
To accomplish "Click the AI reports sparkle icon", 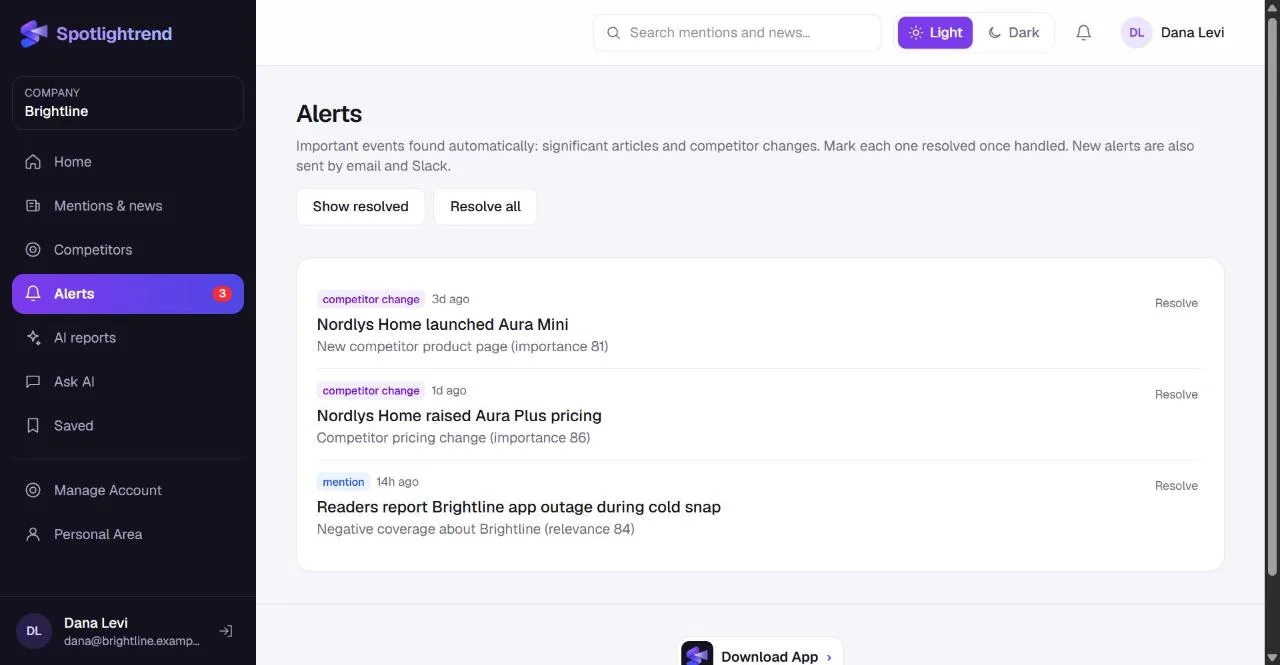I will pos(33,338).
